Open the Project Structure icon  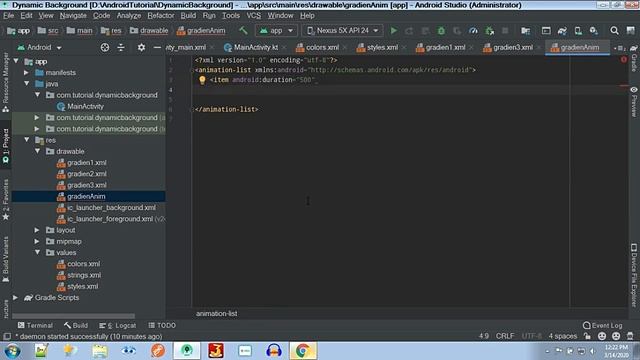point(525,31)
